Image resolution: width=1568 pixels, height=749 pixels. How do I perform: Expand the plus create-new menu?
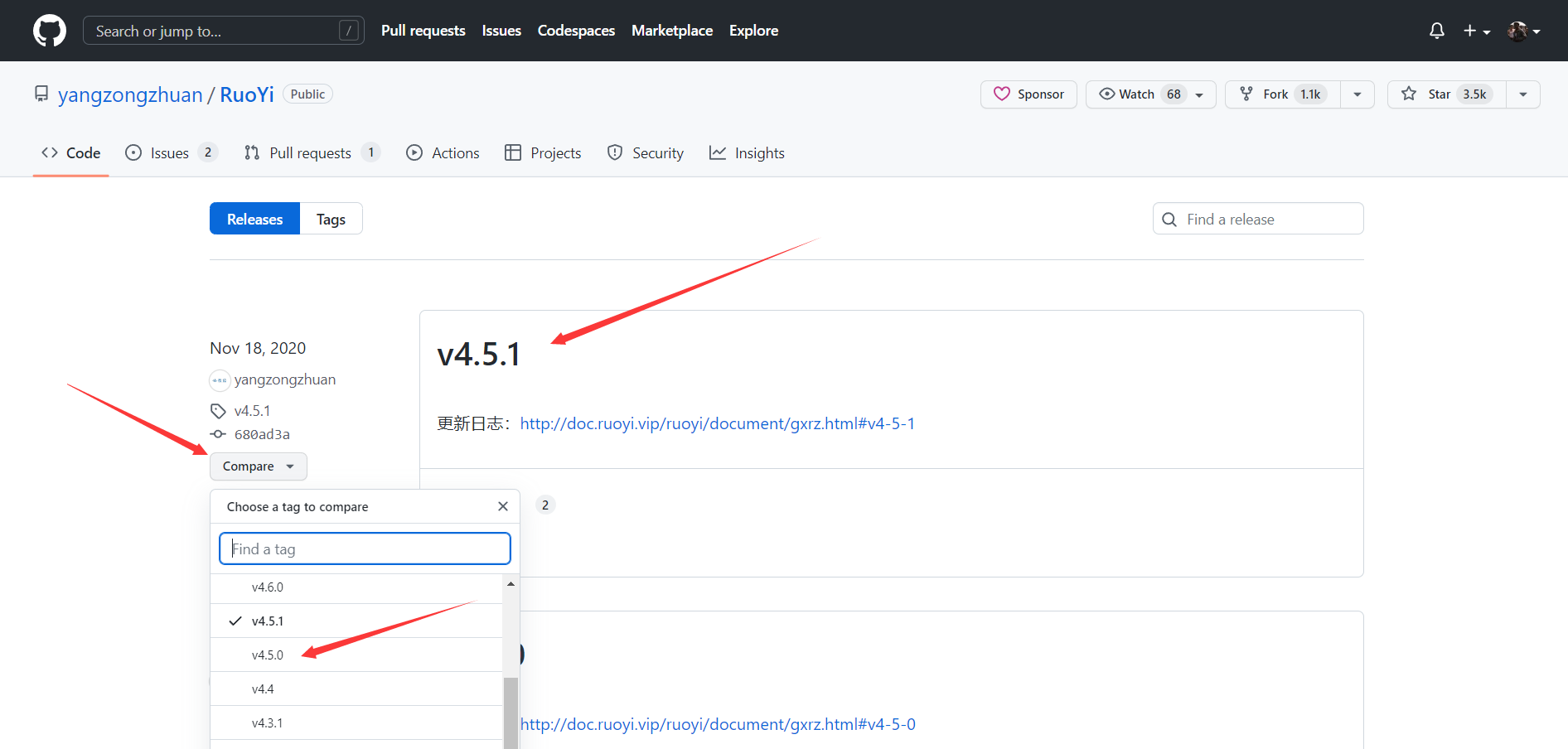pos(1477,31)
